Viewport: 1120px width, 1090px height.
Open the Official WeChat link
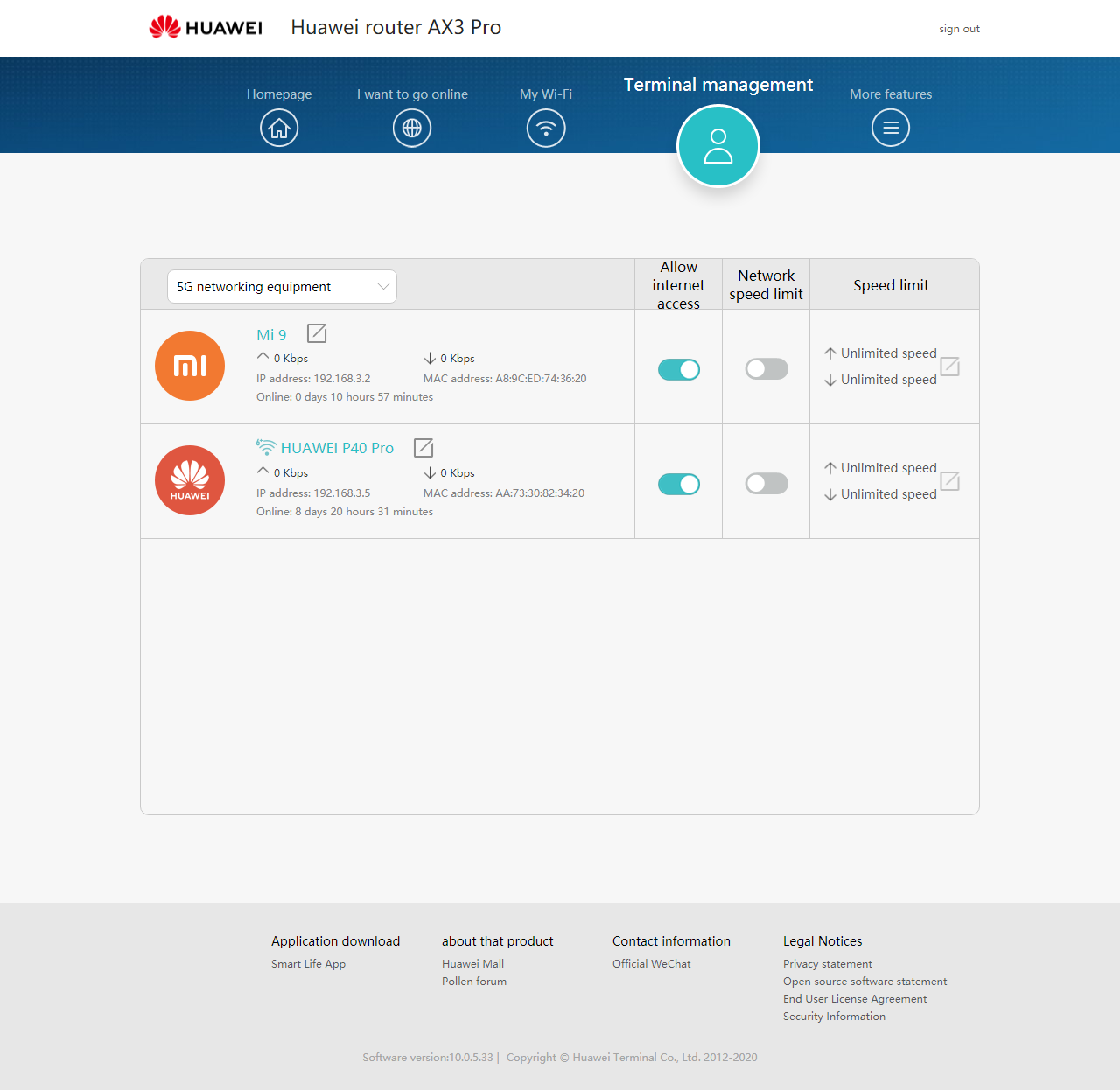[652, 964]
